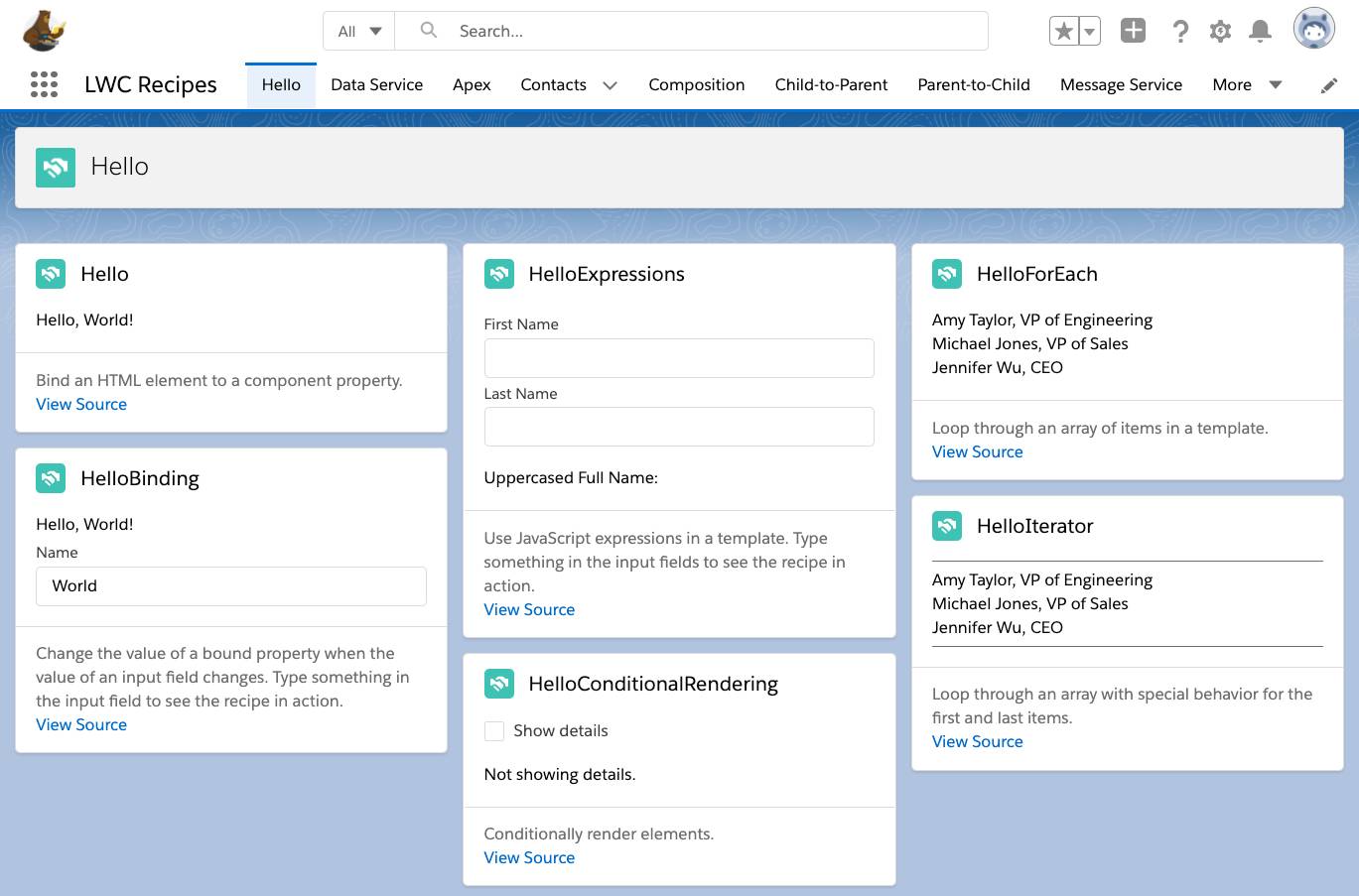Open View Source for HelloForEach
The height and width of the screenshot is (896, 1359).
977,451
